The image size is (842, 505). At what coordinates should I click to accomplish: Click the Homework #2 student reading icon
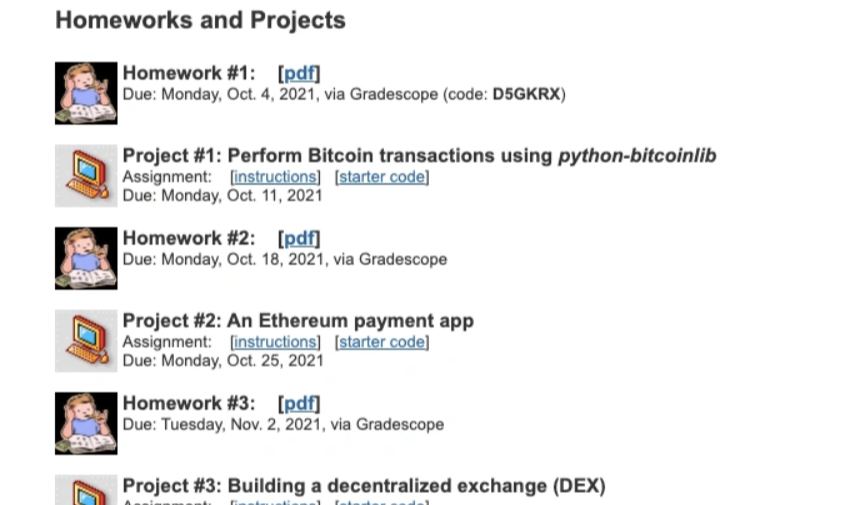[x=86, y=258]
